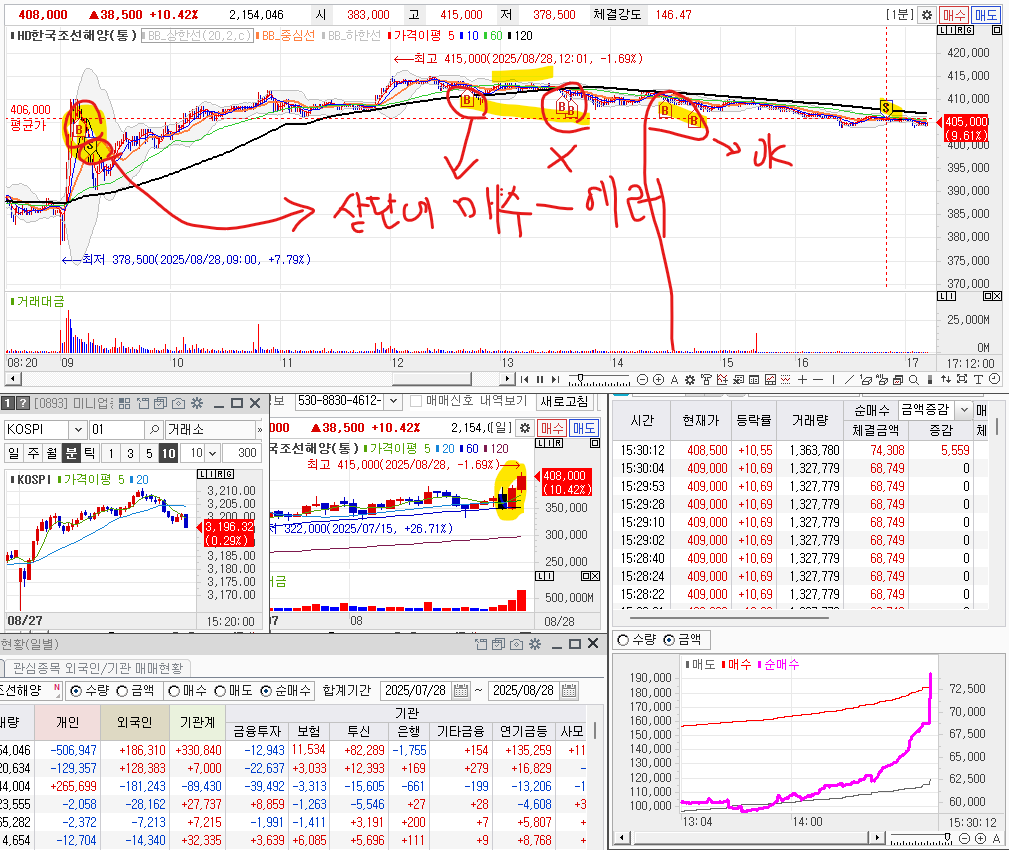Select the 수량 radio above net-buy graph
The height and width of the screenshot is (850, 1009).
tap(623, 640)
